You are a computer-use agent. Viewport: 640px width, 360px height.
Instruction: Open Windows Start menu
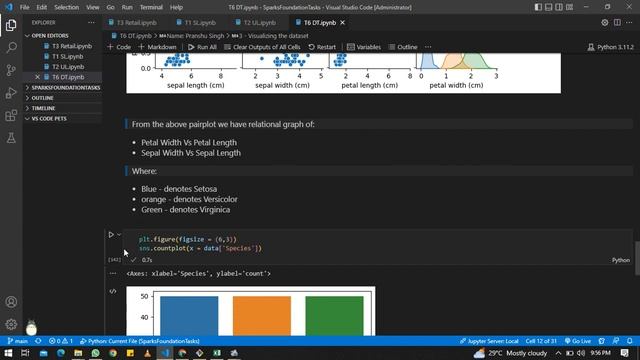8,353
